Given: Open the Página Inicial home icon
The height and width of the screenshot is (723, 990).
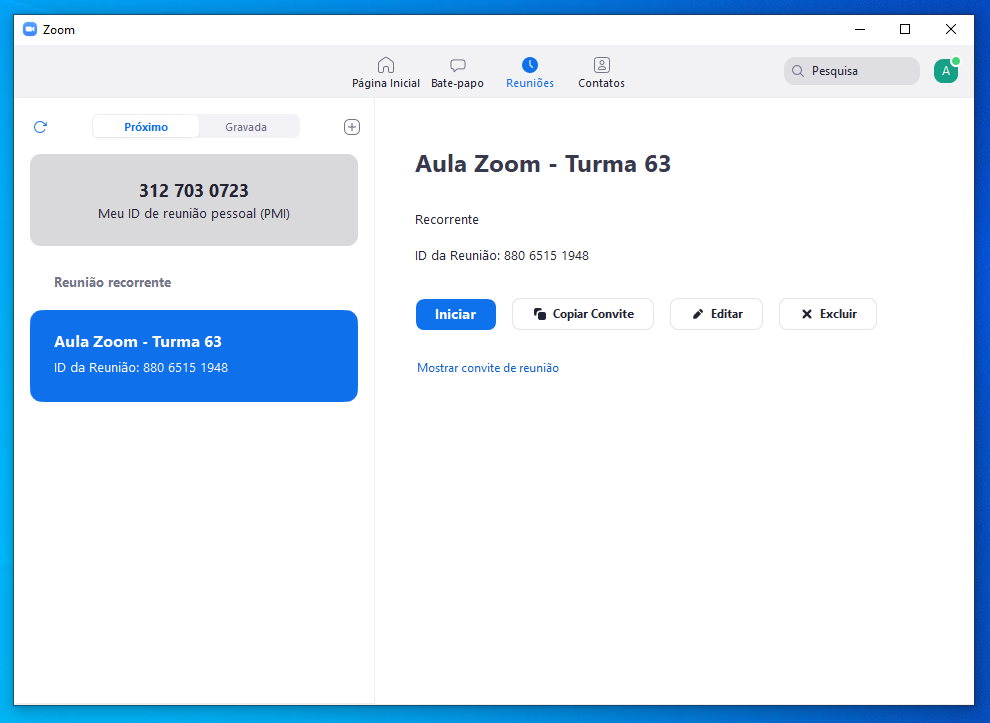Looking at the screenshot, I should [385, 66].
